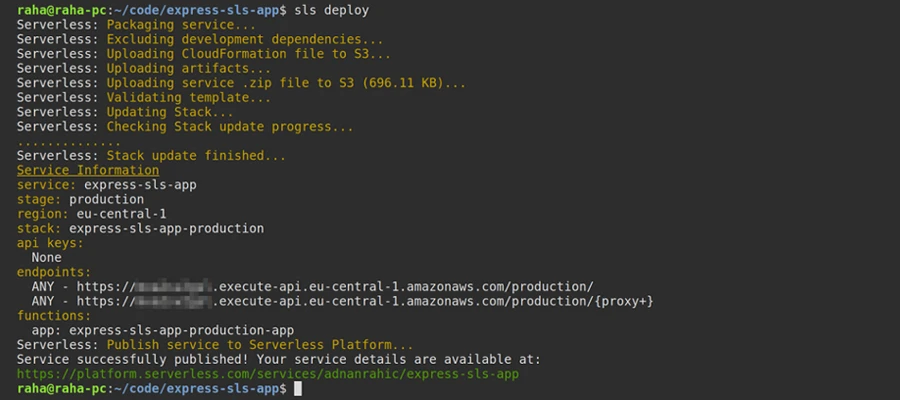Viewport: 900px width, 400px height.
Task: Click the 'Service Information' underlined heading
Action: point(88,170)
